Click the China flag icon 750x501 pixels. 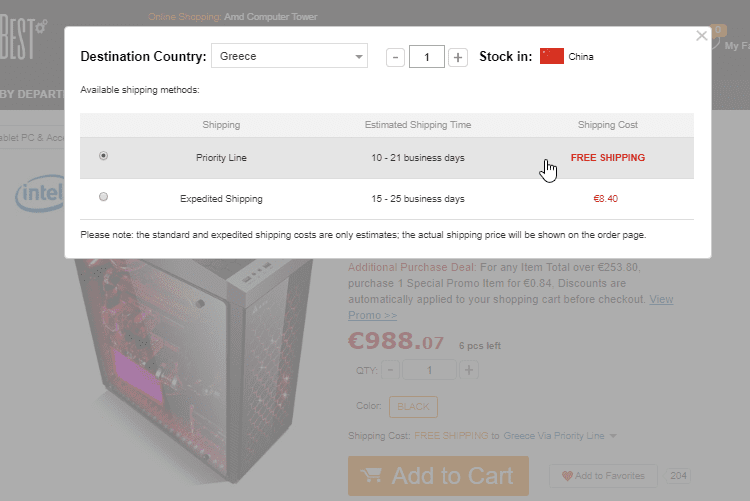(x=551, y=56)
